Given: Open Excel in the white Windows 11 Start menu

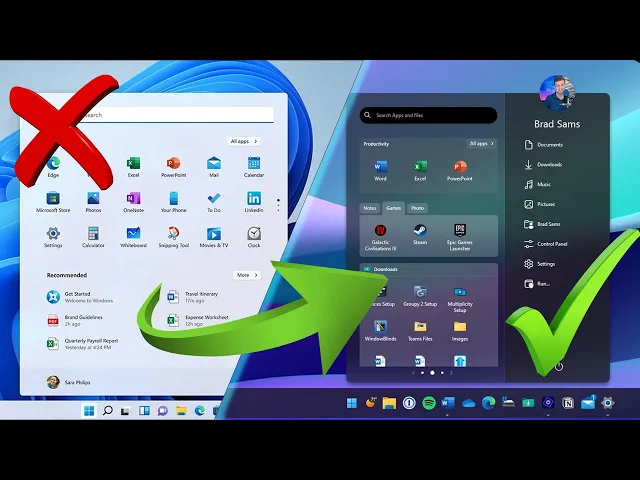Looking at the screenshot, I should 133,167.
